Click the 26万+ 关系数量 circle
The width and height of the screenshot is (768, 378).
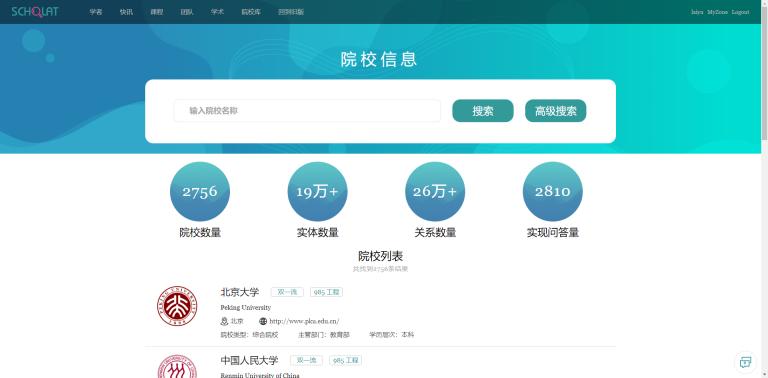435,191
